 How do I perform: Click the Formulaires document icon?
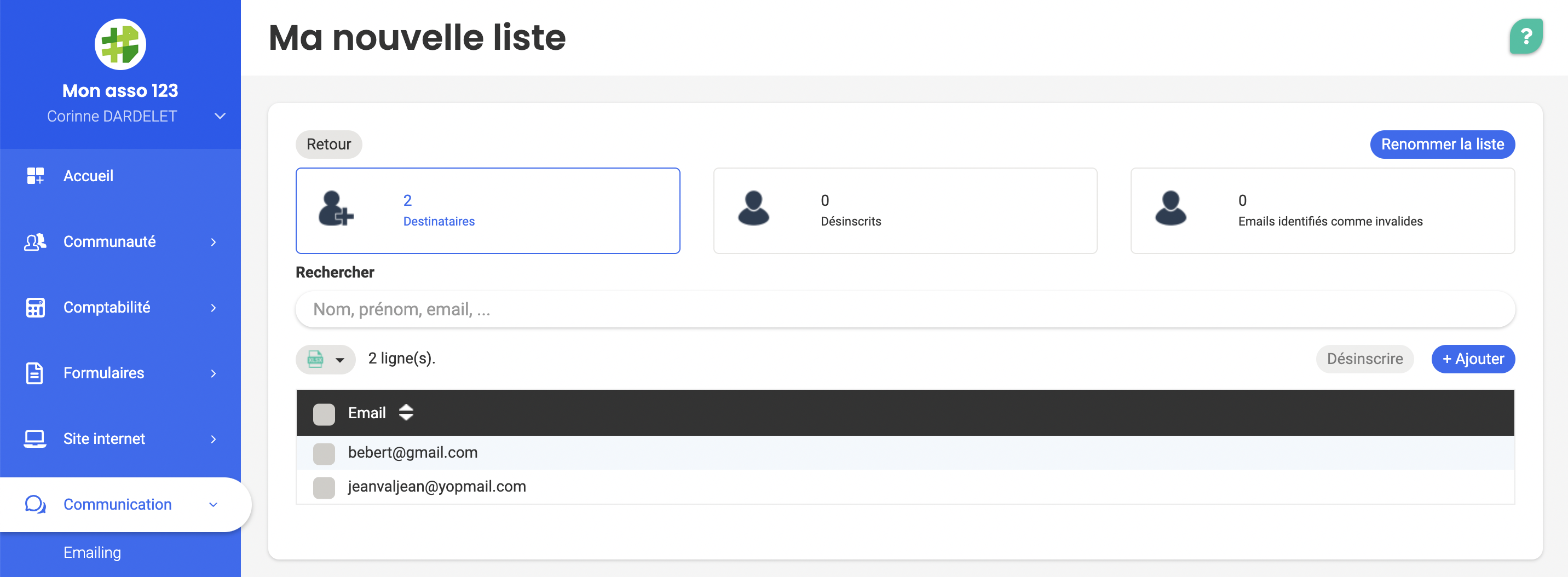(x=34, y=373)
